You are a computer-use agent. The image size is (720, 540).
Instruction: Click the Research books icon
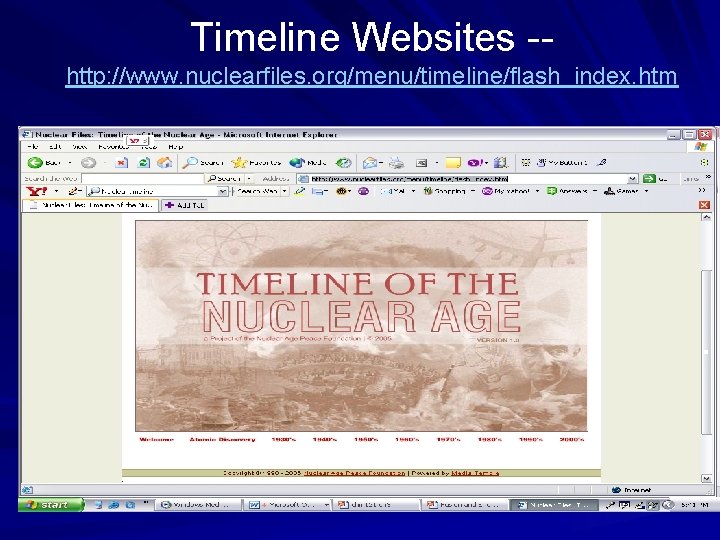click(x=501, y=163)
